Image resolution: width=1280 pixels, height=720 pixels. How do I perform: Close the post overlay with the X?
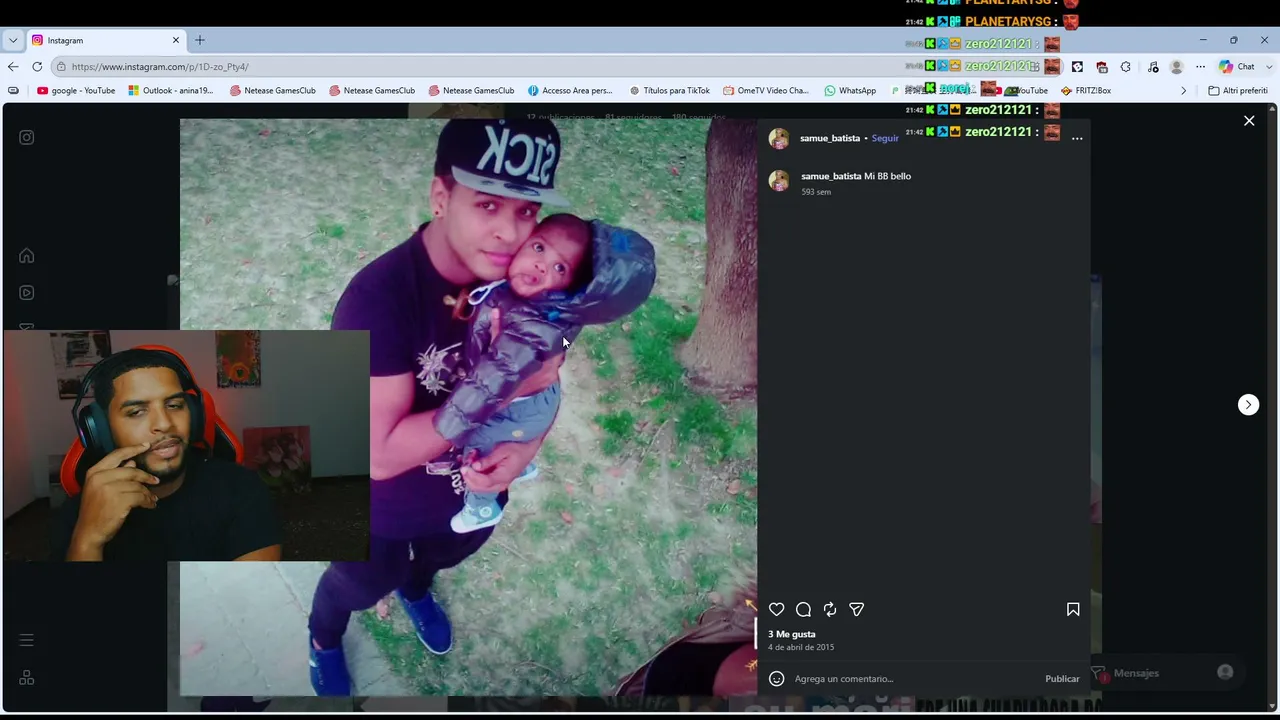(1249, 120)
